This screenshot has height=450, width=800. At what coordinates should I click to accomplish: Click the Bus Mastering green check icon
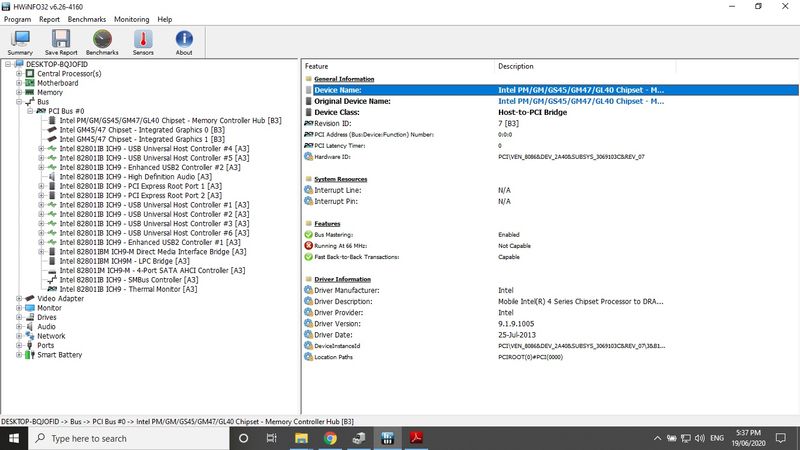click(309, 235)
